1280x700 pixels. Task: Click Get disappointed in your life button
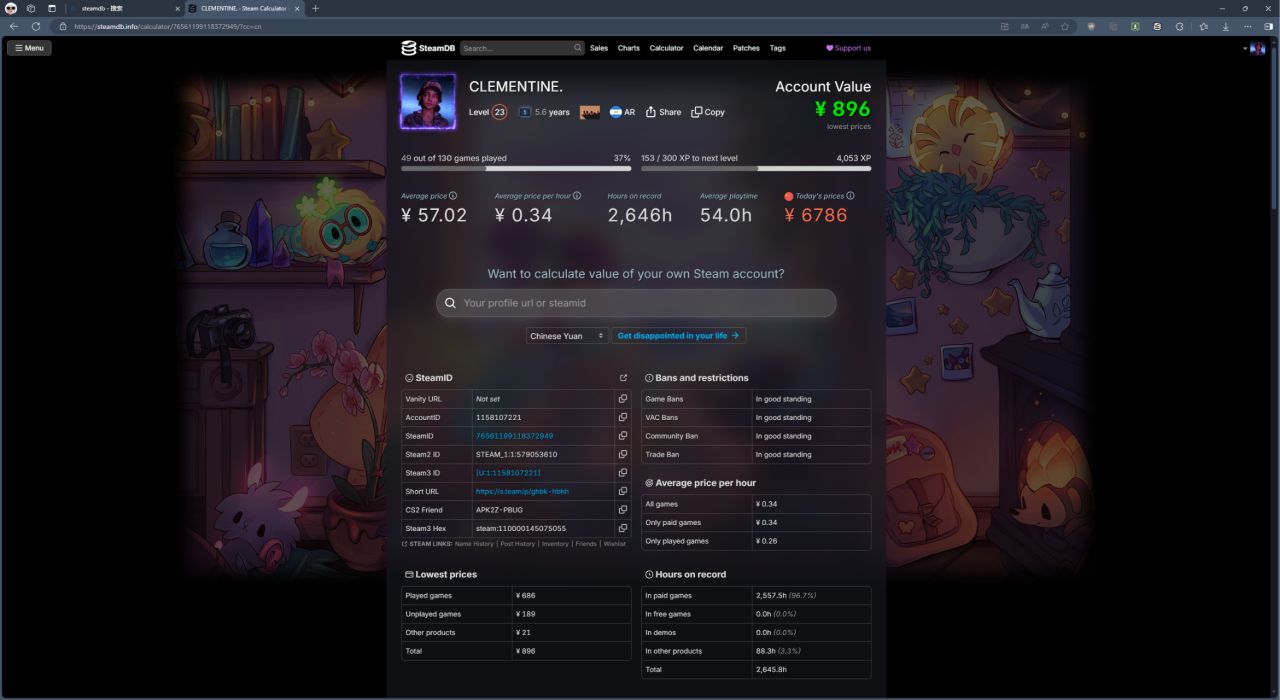coord(678,336)
